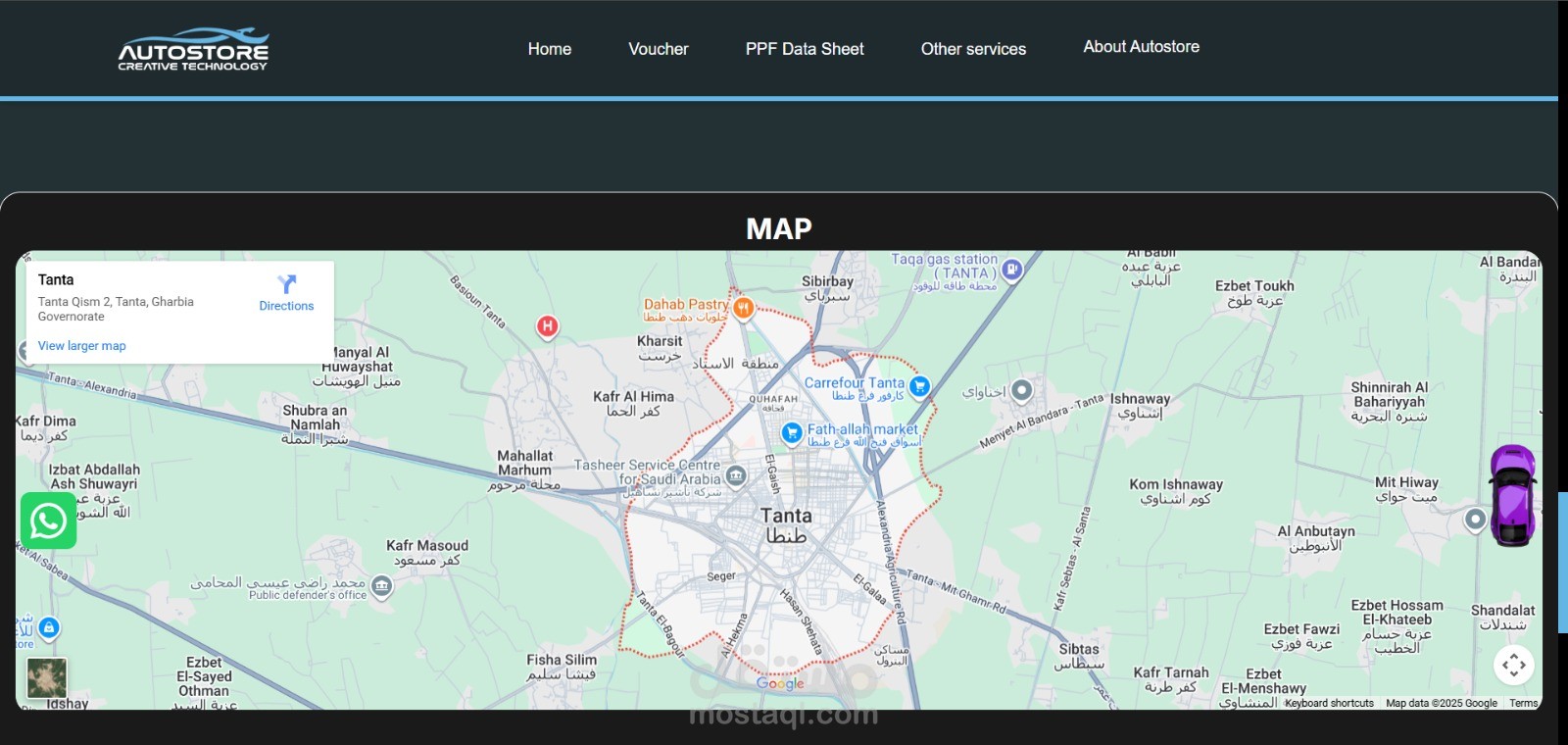Image resolution: width=1568 pixels, height=745 pixels.
Task: Click the Mit Hiway location pin
Action: point(1475,520)
